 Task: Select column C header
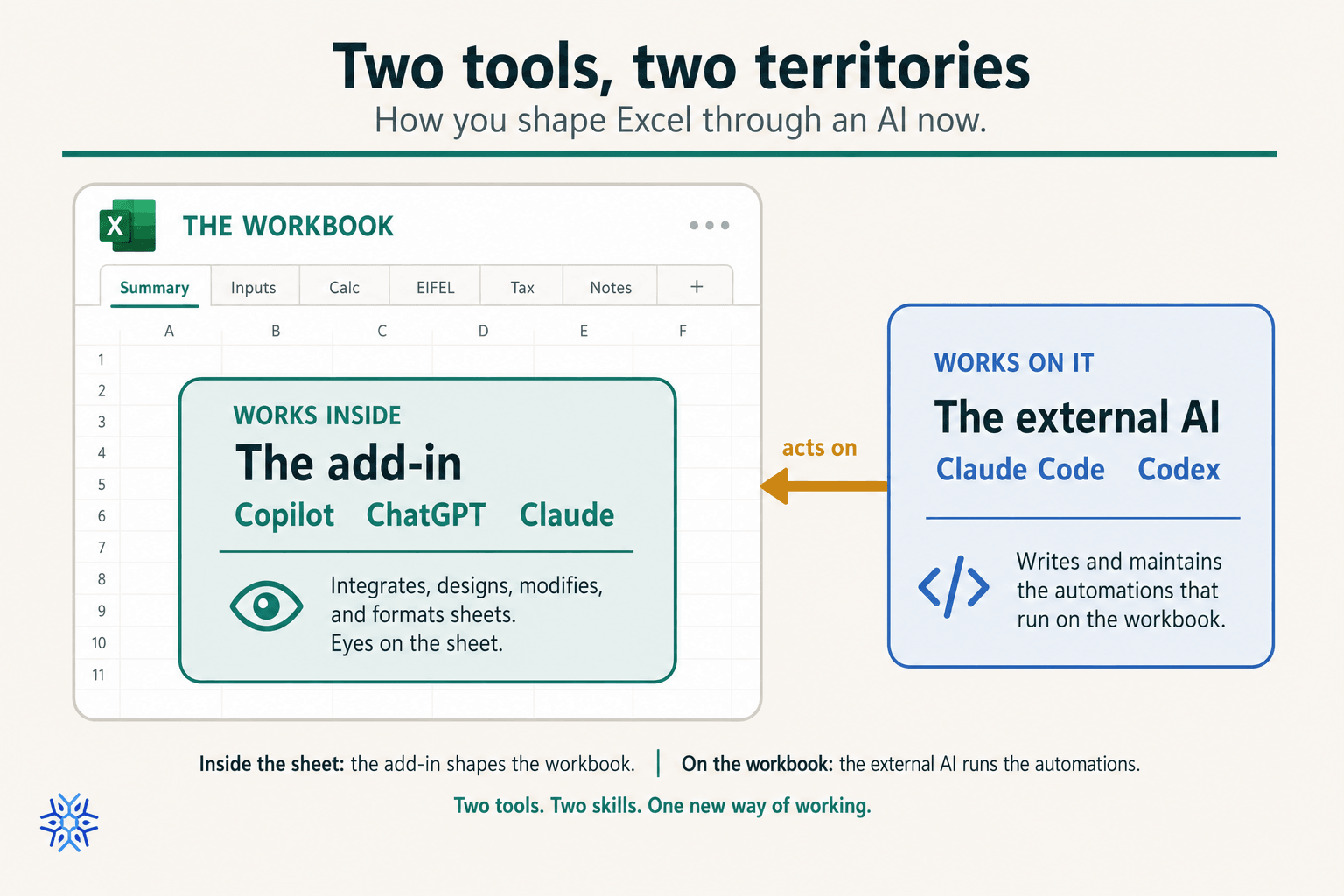pyautogui.click(x=381, y=331)
